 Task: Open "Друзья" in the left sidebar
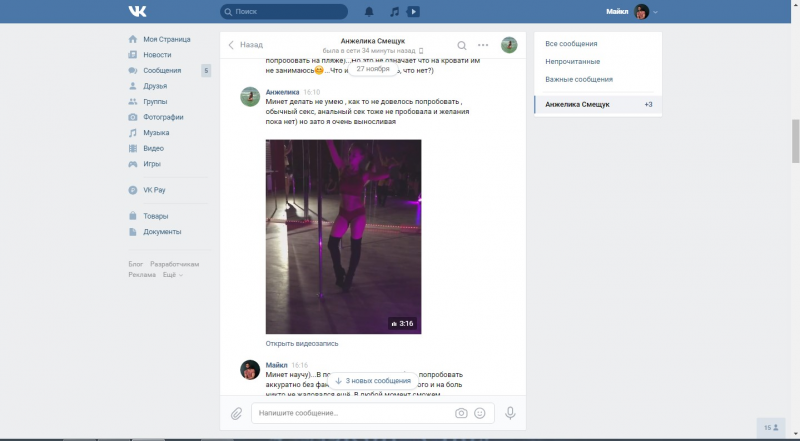[x=155, y=86]
